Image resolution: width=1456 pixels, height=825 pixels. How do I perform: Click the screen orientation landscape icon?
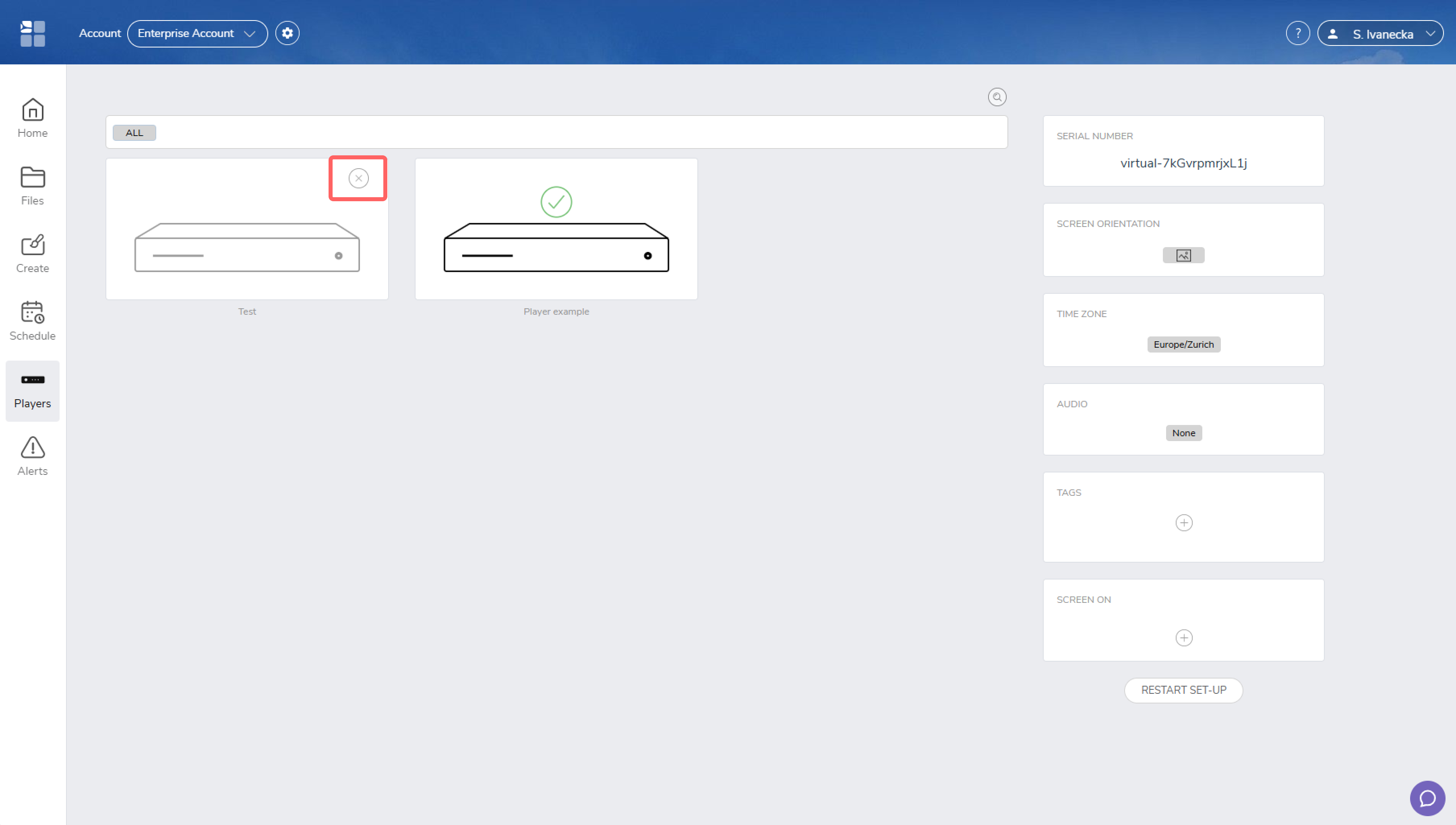coord(1183,256)
